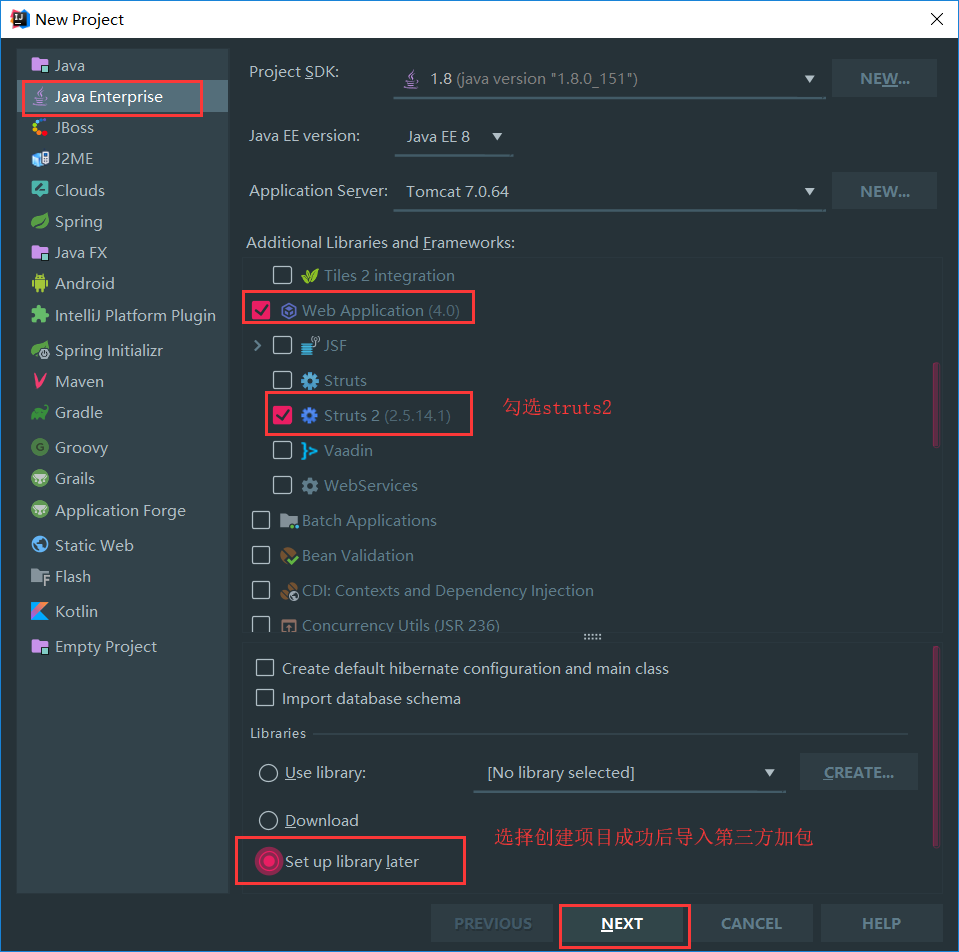Click the Bean Validation icon

(289, 555)
